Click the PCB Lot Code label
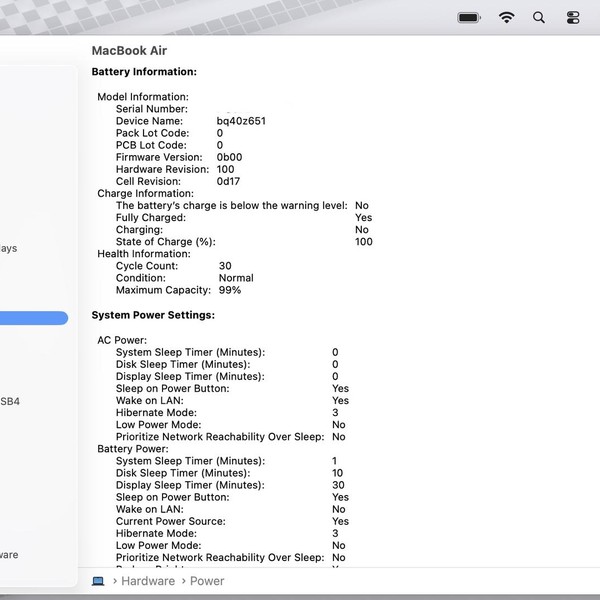Viewport: 600px width, 600px height. 152,145
